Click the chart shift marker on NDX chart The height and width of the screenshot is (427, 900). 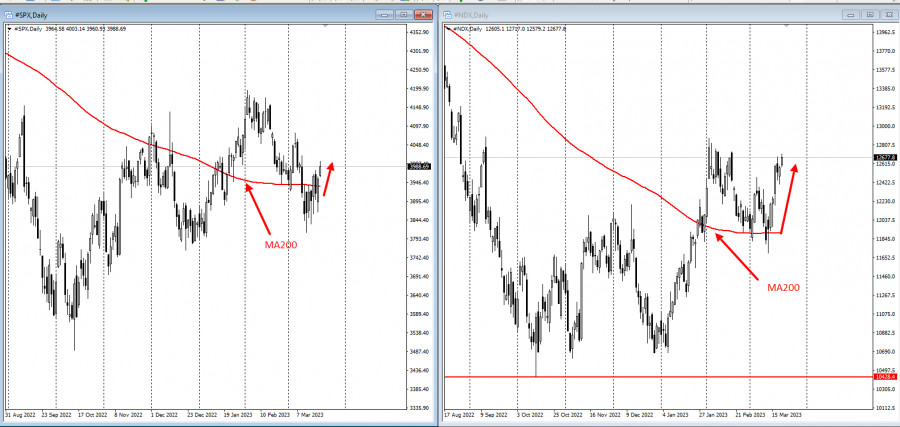pos(786,26)
